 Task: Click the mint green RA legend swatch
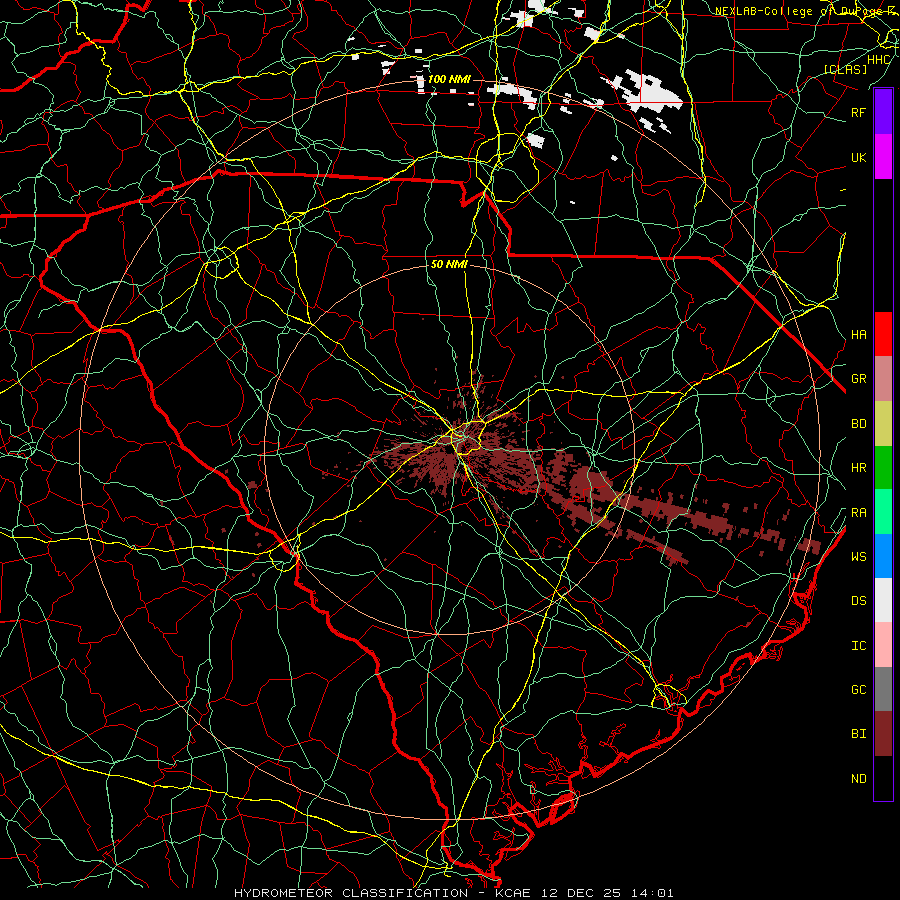883,512
